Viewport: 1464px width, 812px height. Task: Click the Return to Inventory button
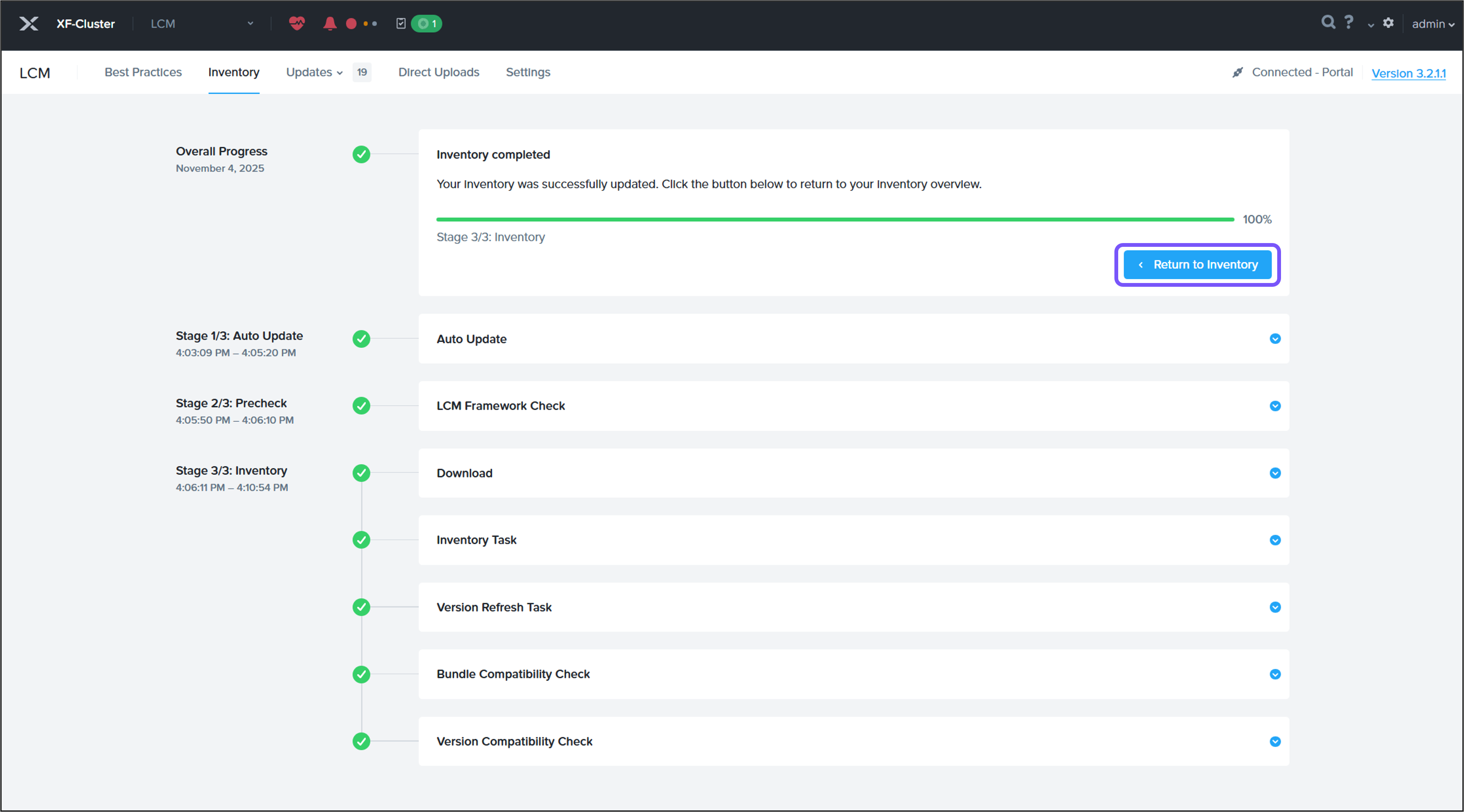coord(1197,265)
